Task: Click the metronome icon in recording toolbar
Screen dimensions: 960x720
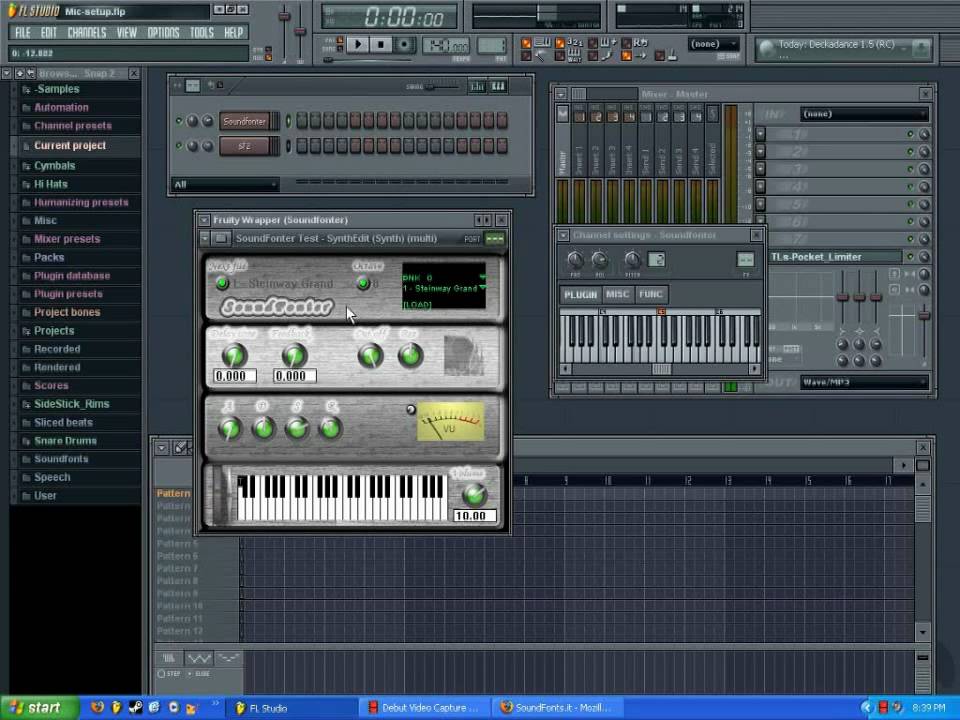Action: pos(541,56)
